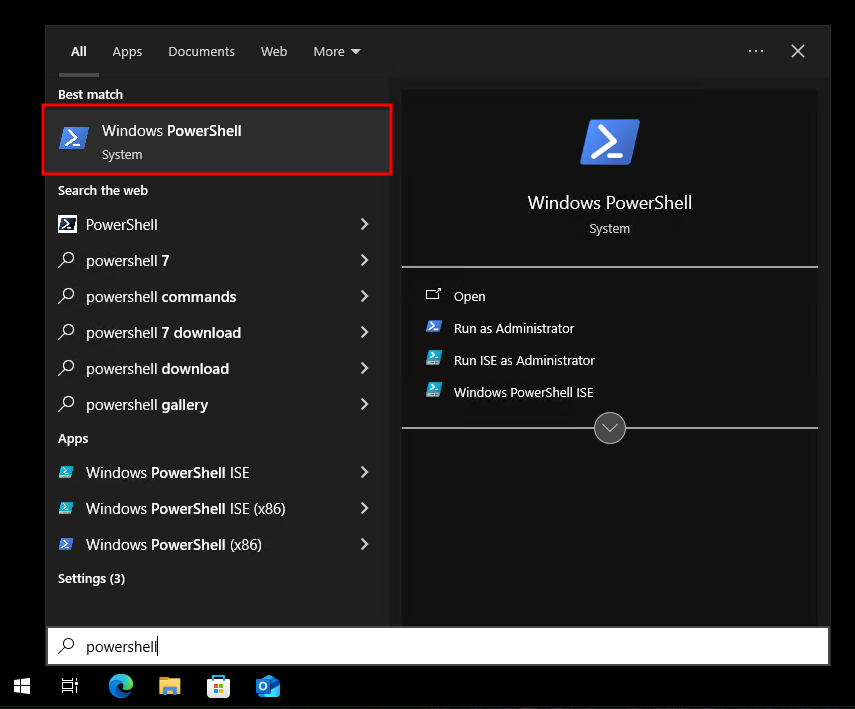Expand options for Windows PowerShell ISE (x86)

coord(364,508)
